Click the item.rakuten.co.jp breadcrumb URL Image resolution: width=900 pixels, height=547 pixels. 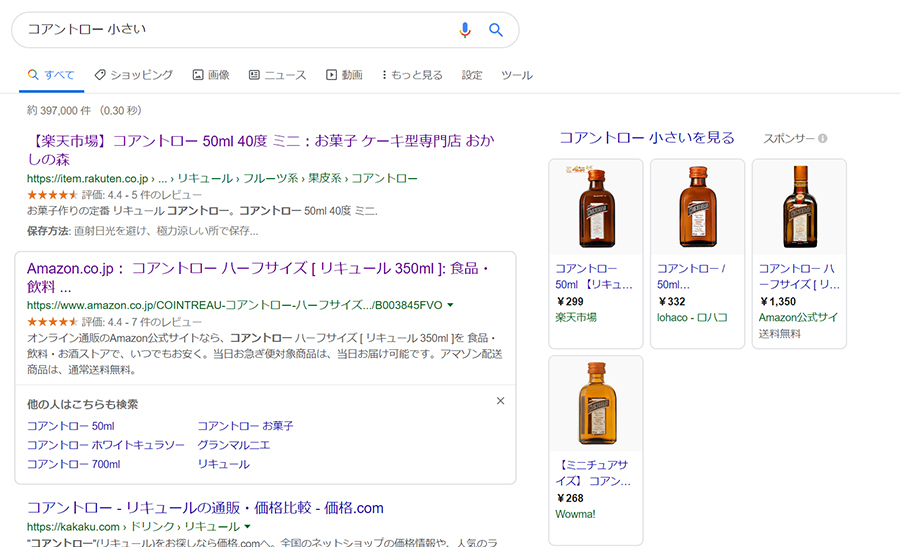[x=222, y=179]
